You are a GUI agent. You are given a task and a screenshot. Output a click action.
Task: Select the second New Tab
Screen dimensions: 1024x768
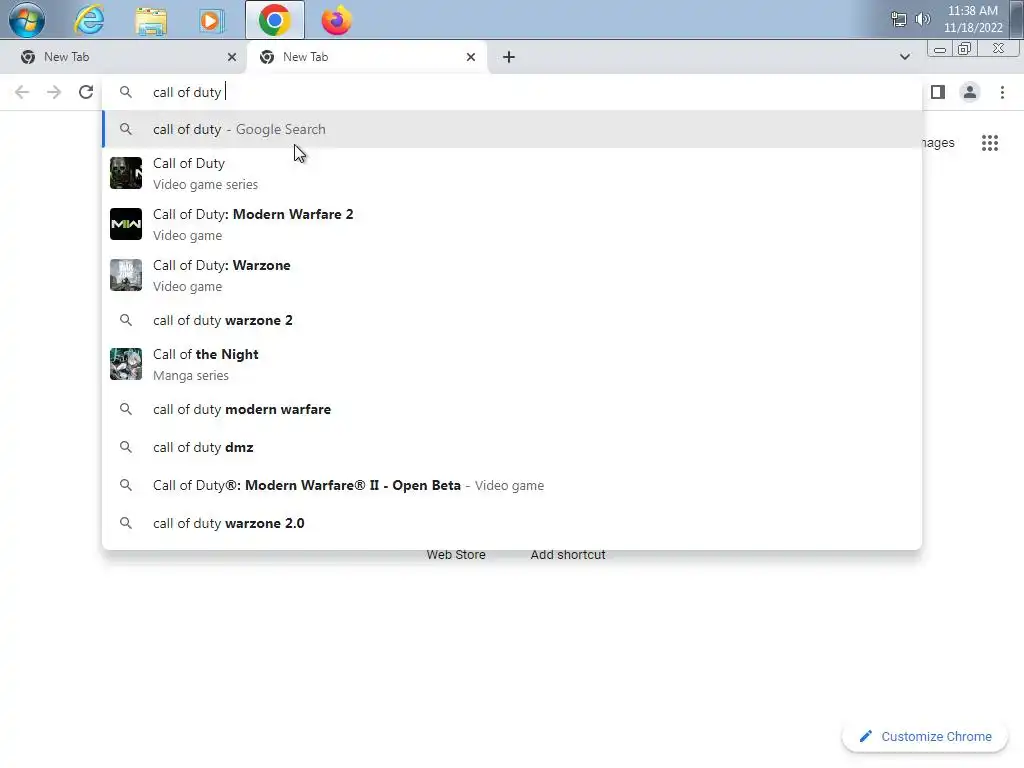[366, 57]
